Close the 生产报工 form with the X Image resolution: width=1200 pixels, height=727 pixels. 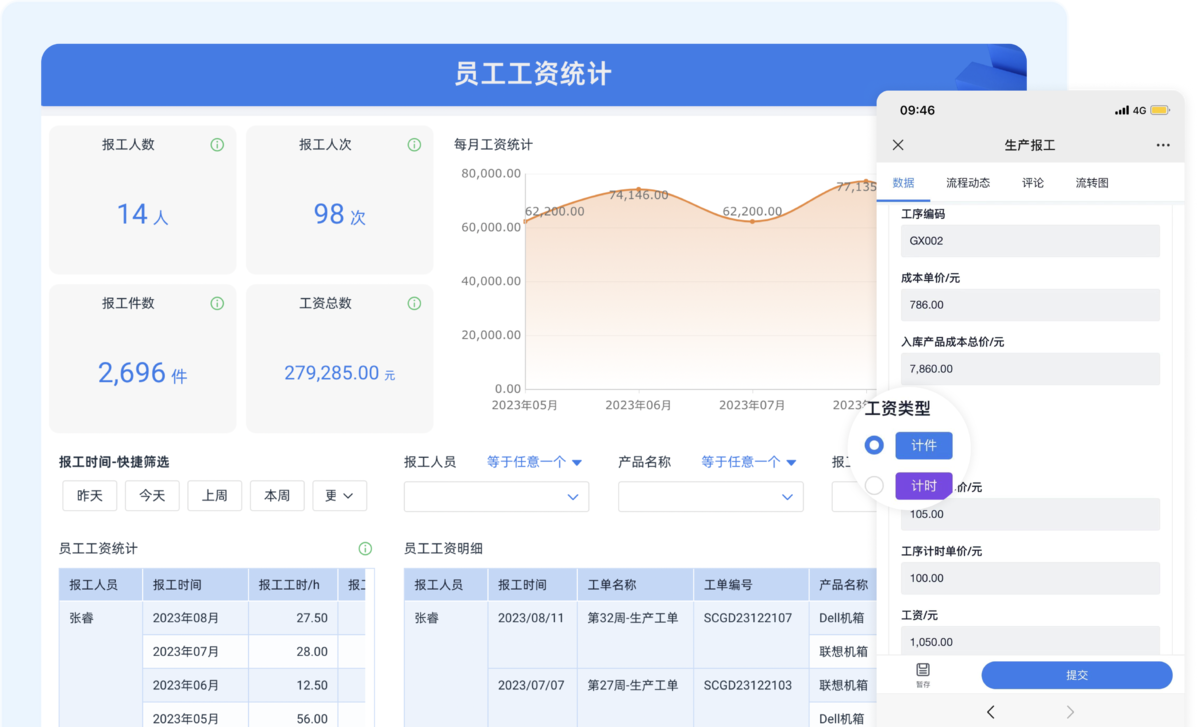(898, 145)
